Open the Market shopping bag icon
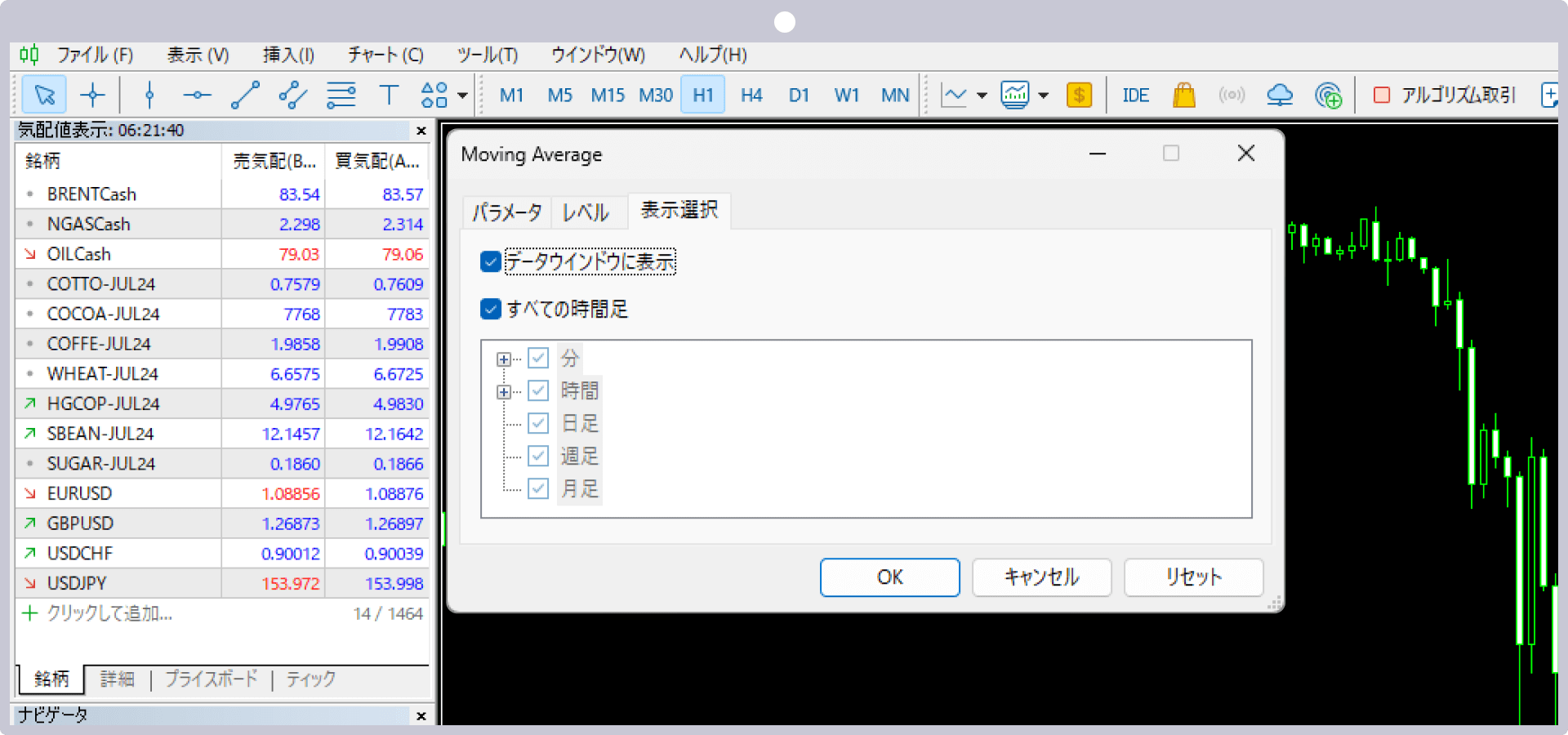The height and width of the screenshot is (735, 1568). coord(1184,96)
